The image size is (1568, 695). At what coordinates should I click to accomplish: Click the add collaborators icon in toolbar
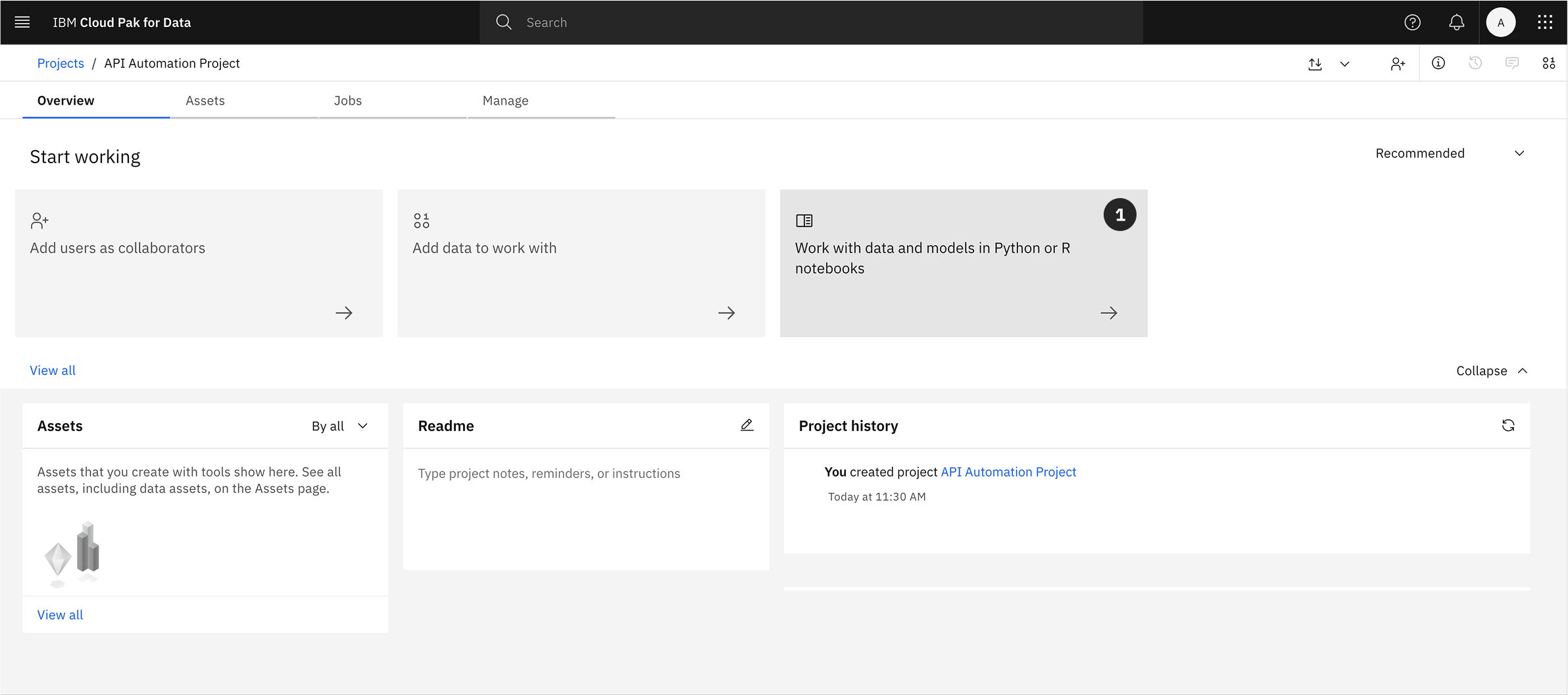(1398, 64)
